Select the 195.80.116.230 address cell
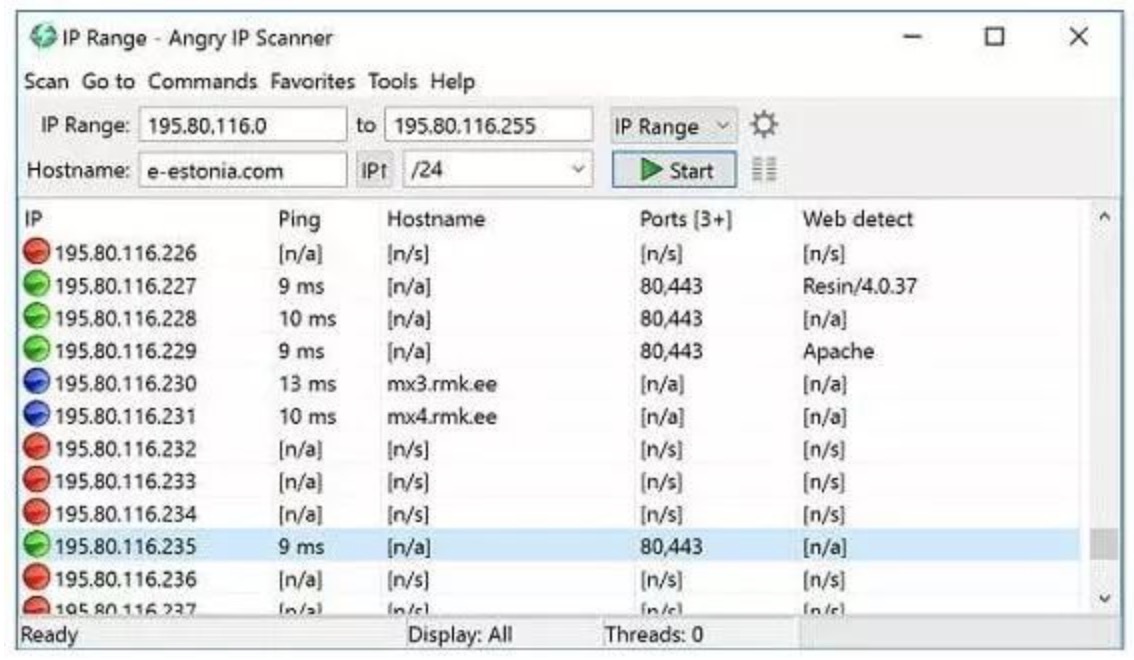Viewport: 1134px width, 660px height. [125, 384]
